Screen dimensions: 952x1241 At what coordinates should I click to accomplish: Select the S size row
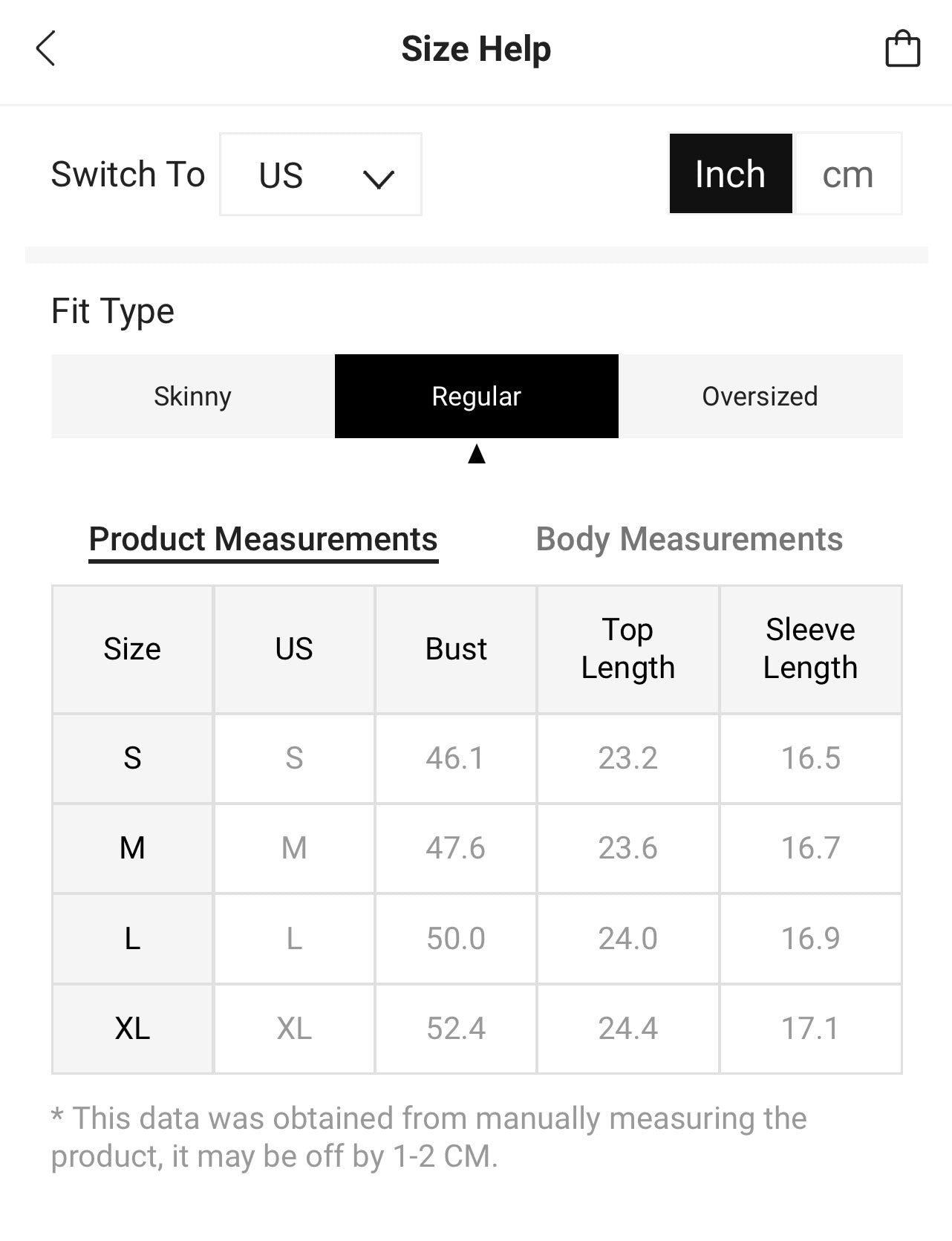click(132, 758)
